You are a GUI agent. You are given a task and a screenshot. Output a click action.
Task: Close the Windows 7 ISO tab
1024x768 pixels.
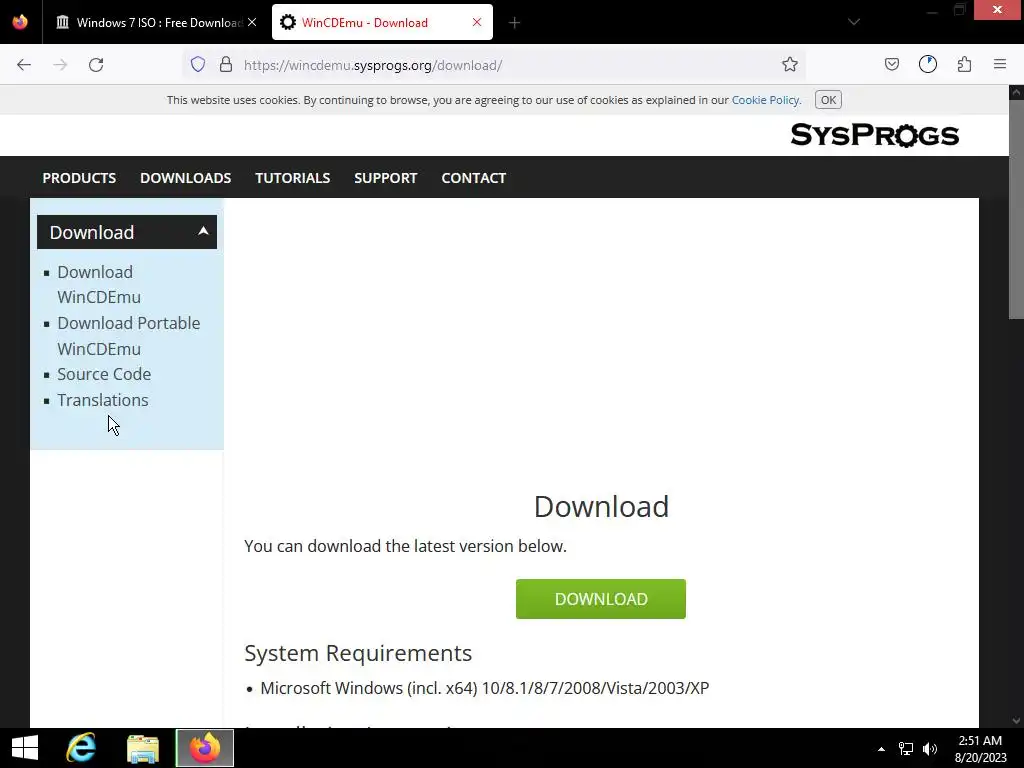pos(252,22)
